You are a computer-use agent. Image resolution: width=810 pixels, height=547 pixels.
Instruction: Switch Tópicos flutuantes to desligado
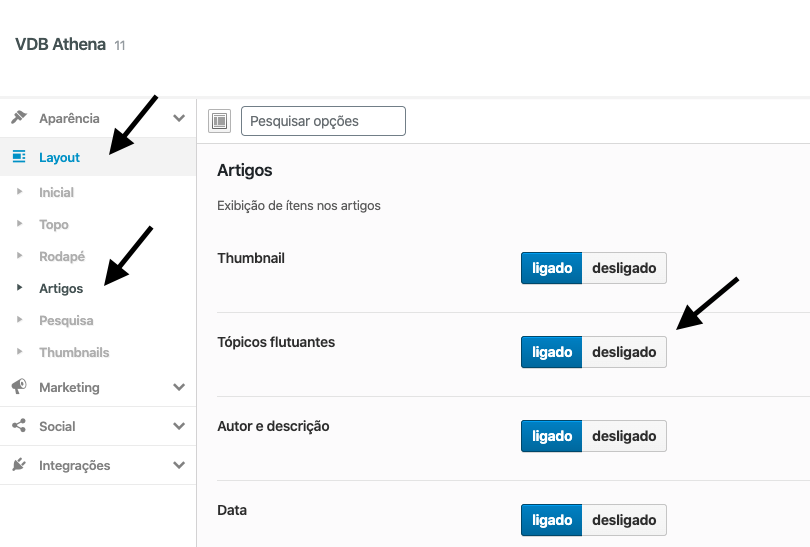pos(624,352)
